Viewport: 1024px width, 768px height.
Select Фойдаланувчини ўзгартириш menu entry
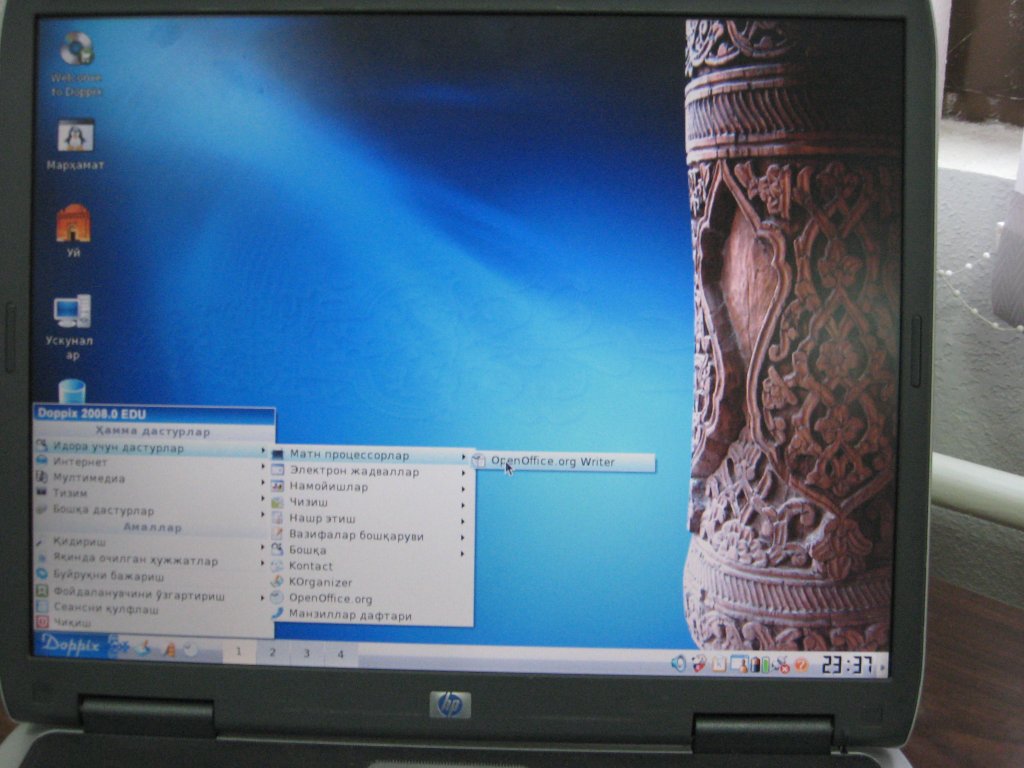(151, 594)
